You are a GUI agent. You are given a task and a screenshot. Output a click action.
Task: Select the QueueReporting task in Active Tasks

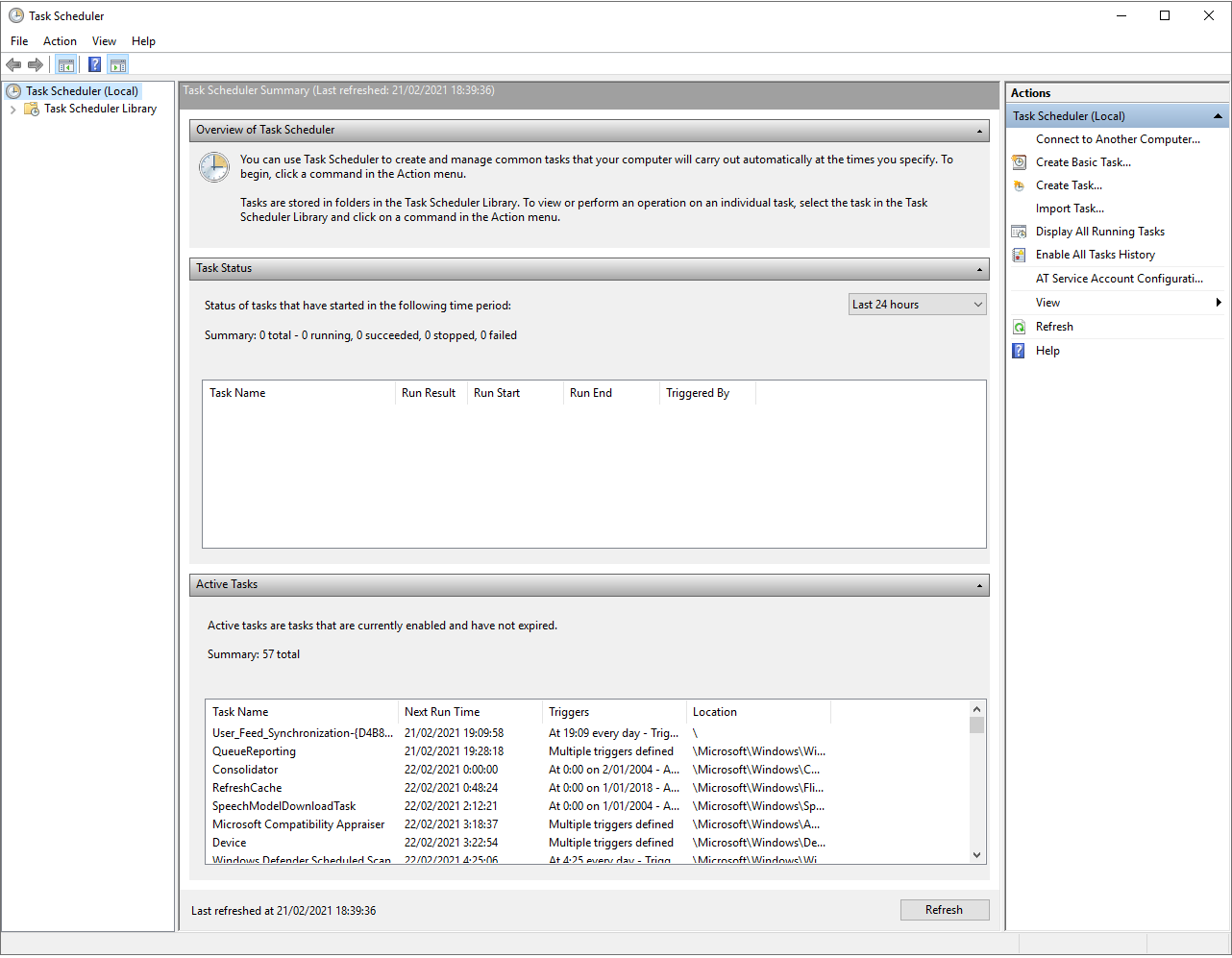tap(252, 750)
